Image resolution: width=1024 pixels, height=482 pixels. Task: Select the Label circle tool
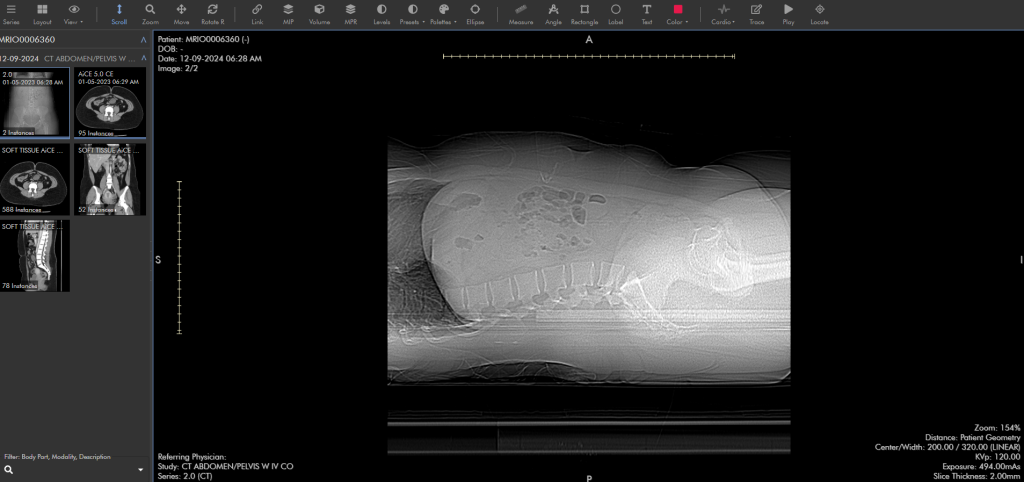[x=616, y=14]
